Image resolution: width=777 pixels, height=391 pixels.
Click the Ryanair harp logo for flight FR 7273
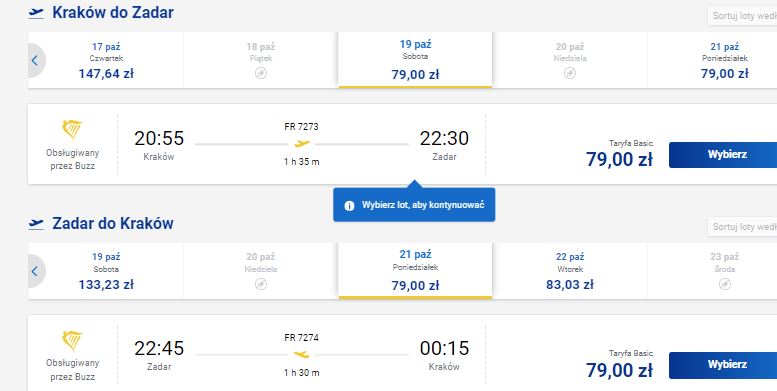[72, 130]
